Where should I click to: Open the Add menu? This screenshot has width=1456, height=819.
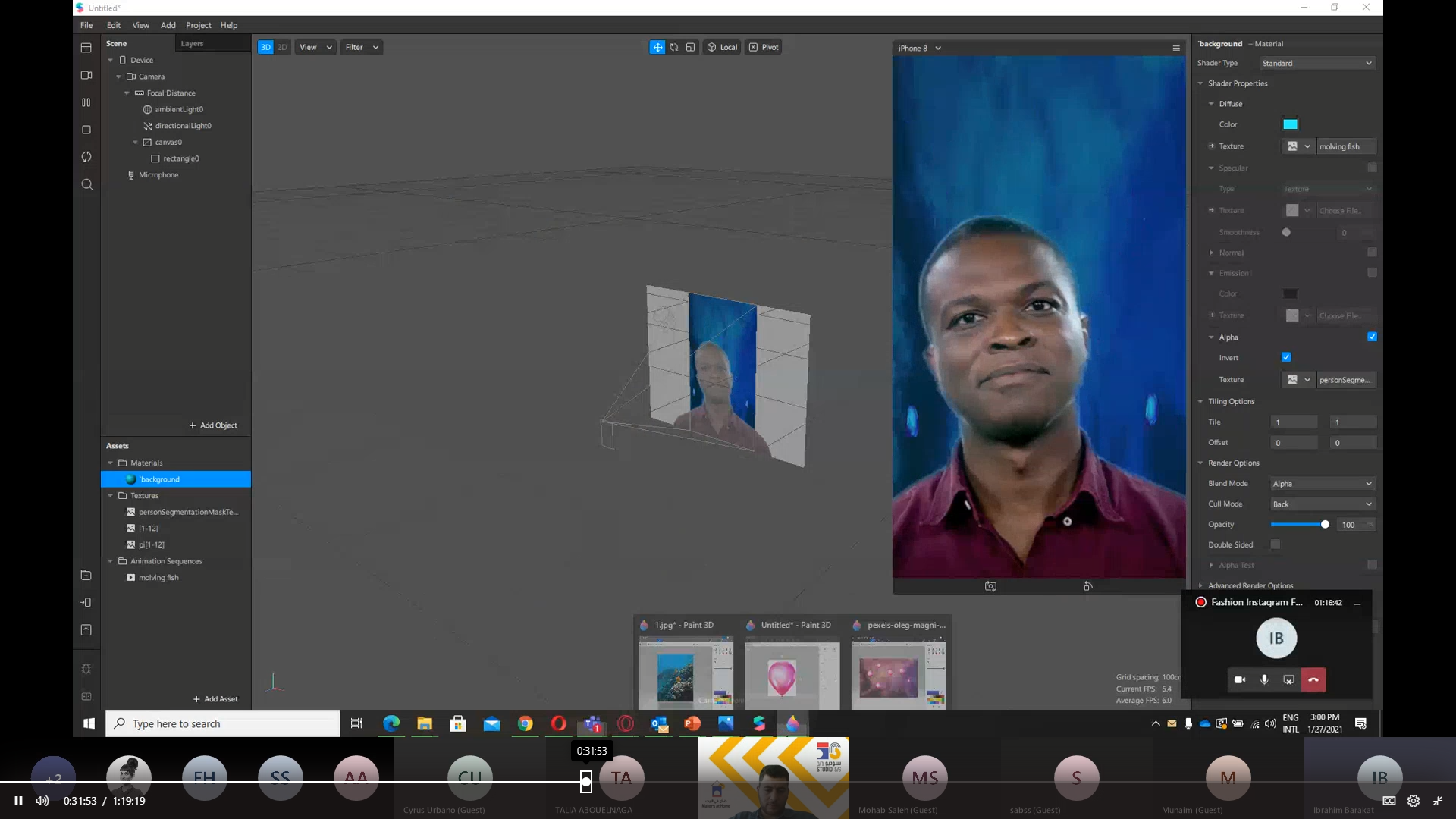[168, 25]
